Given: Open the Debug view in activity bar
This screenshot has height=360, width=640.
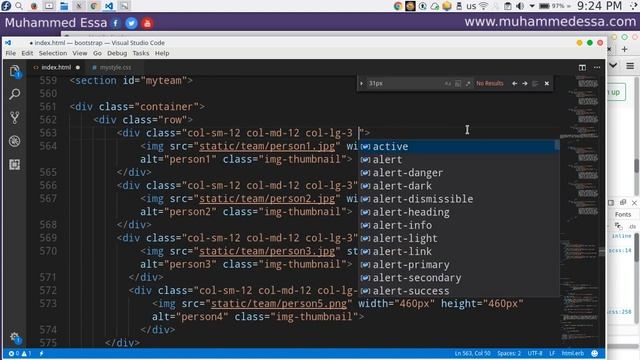Looking at the screenshot, I should tap(15, 141).
